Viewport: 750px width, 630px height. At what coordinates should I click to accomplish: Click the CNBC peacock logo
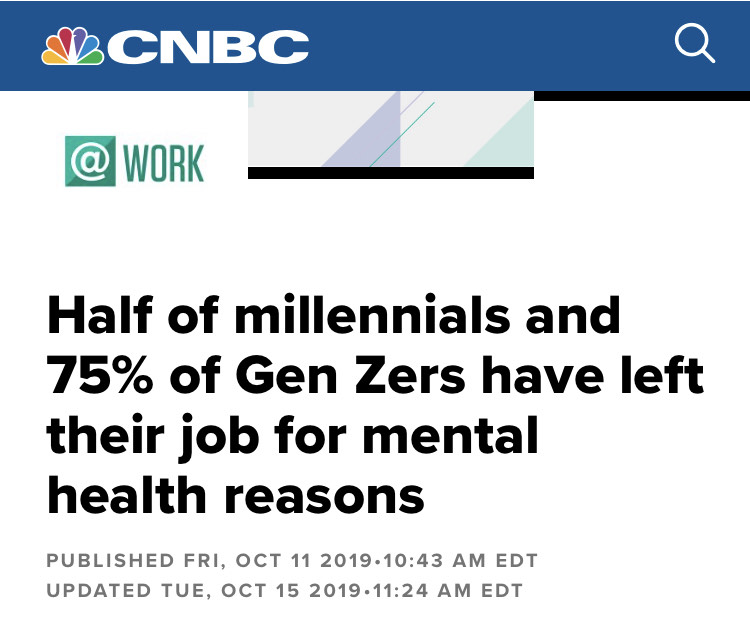[x=73, y=46]
